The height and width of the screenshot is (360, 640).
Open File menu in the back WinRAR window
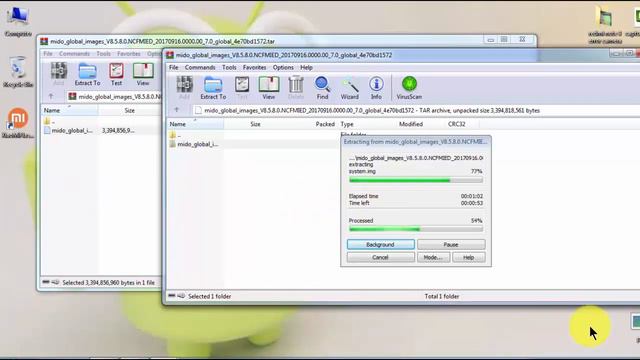tap(48, 53)
